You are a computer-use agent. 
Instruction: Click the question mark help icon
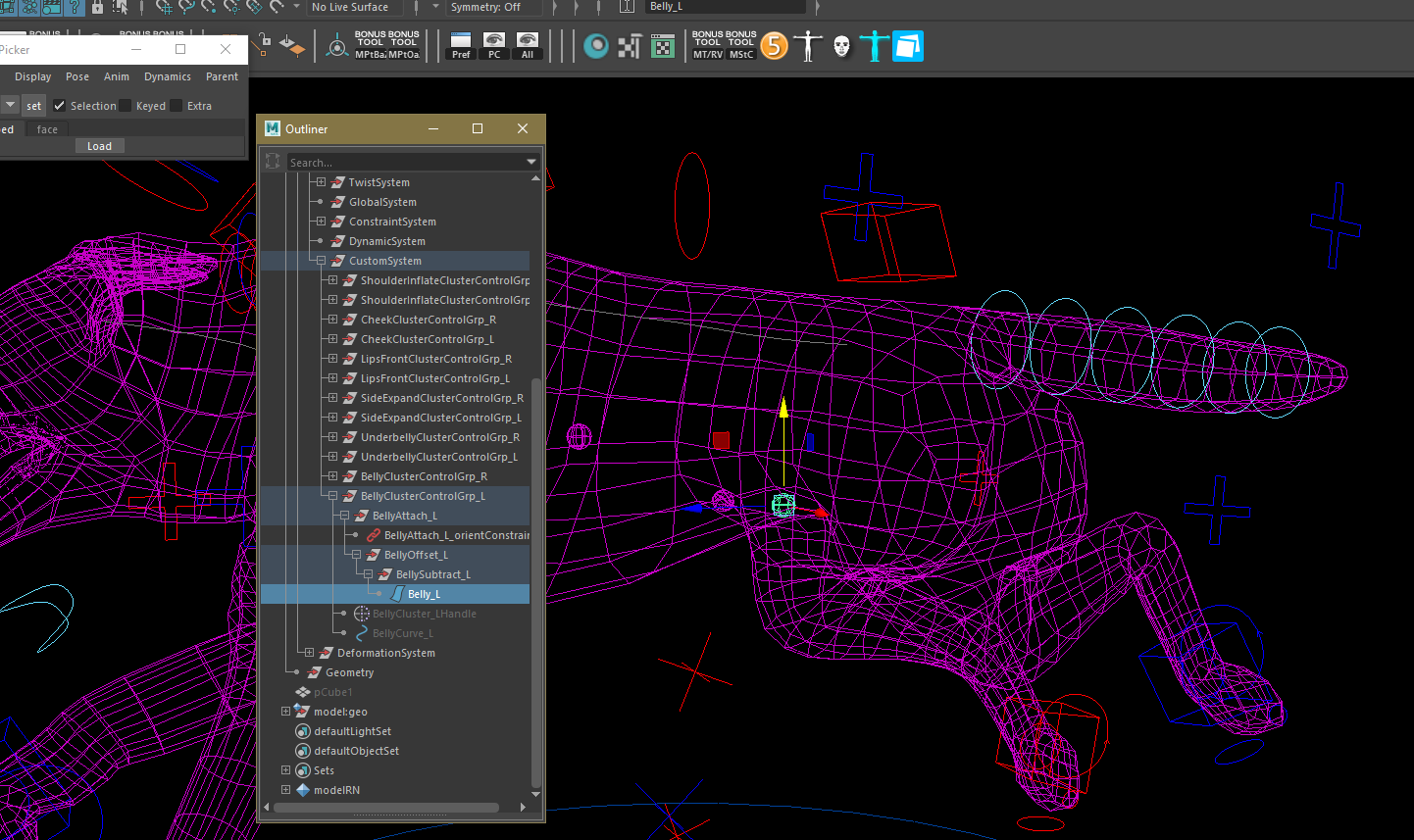tap(75, 7)
